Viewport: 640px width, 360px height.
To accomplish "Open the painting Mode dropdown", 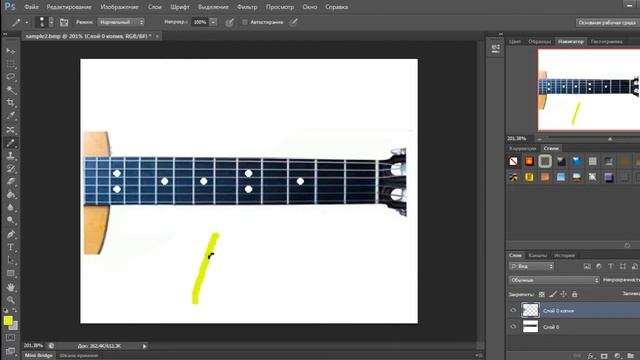I will coord(121,22).
